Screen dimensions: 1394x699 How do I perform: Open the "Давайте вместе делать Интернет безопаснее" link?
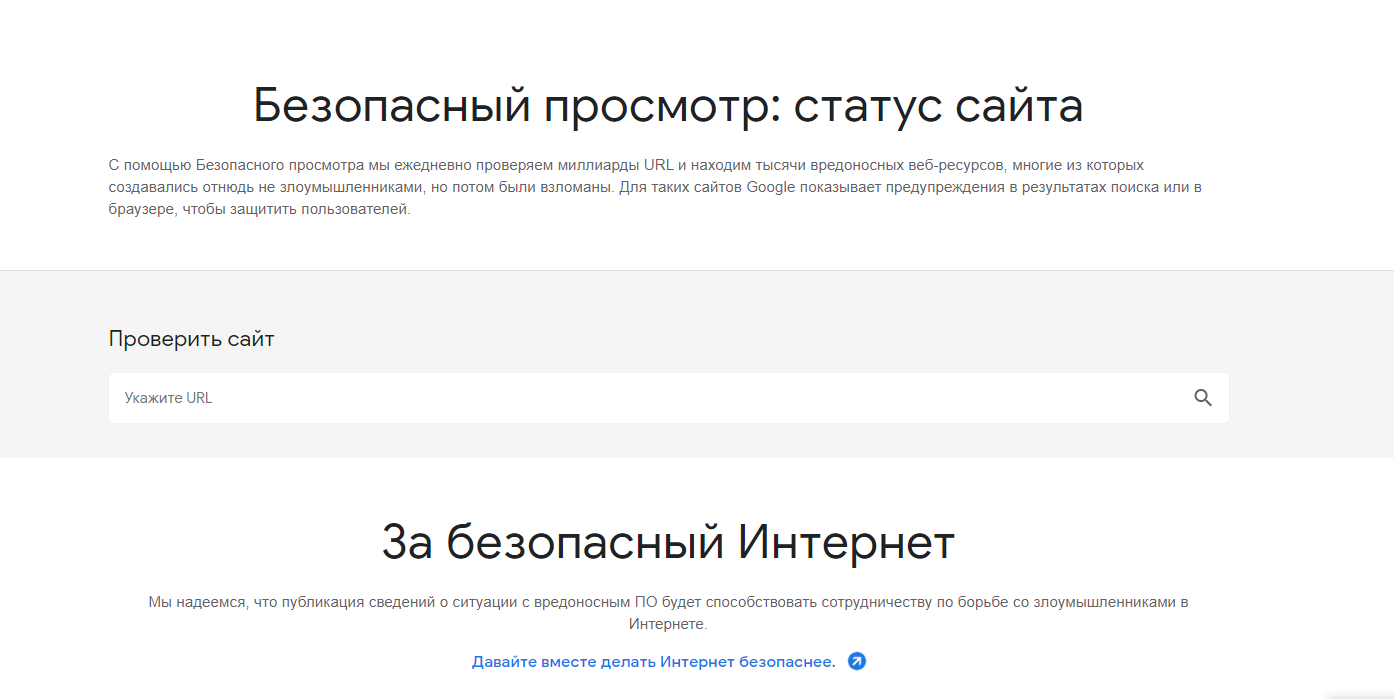point(653,662)
